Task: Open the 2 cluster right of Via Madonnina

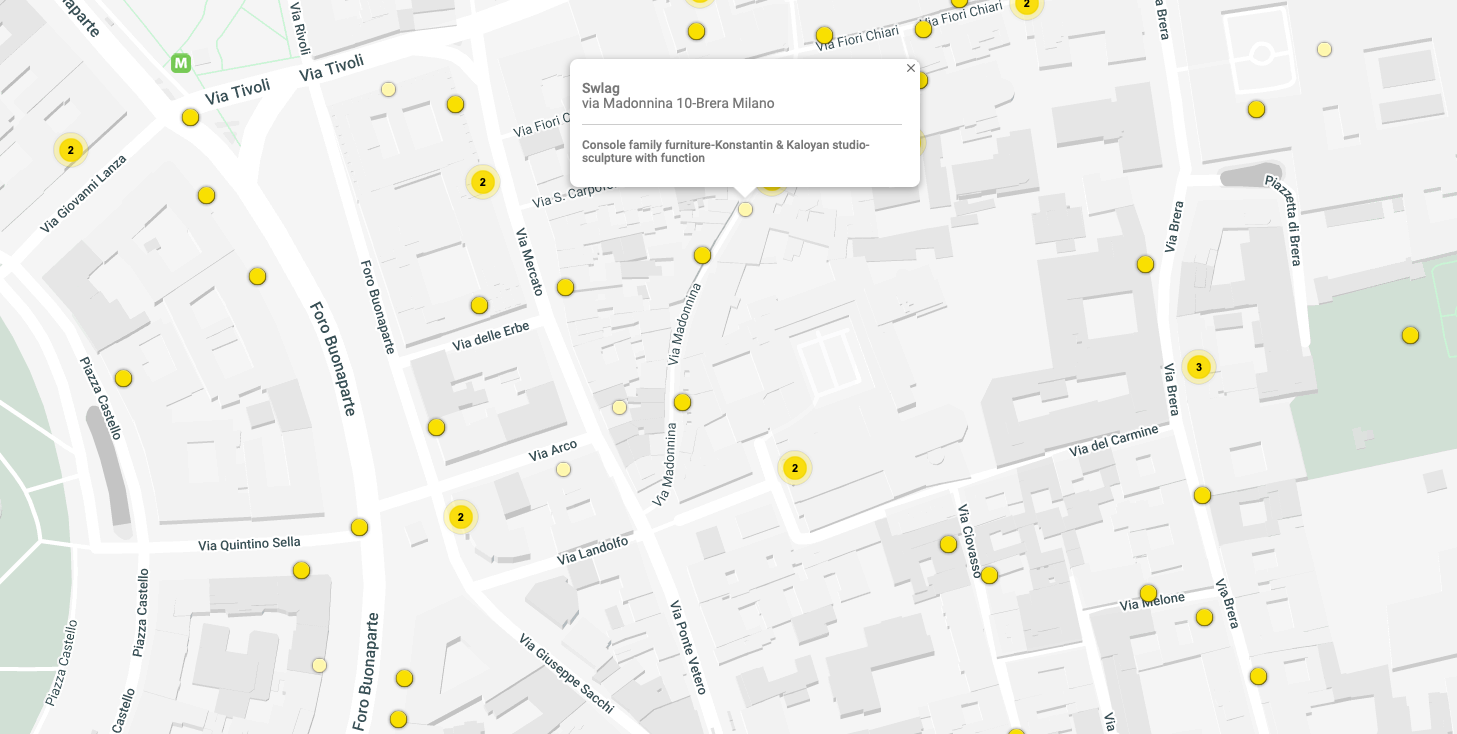Action: coord(794,467)
